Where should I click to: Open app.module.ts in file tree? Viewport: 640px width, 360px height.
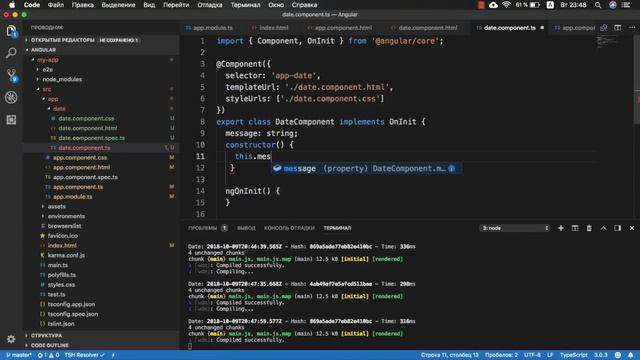[x=72, y=197]
